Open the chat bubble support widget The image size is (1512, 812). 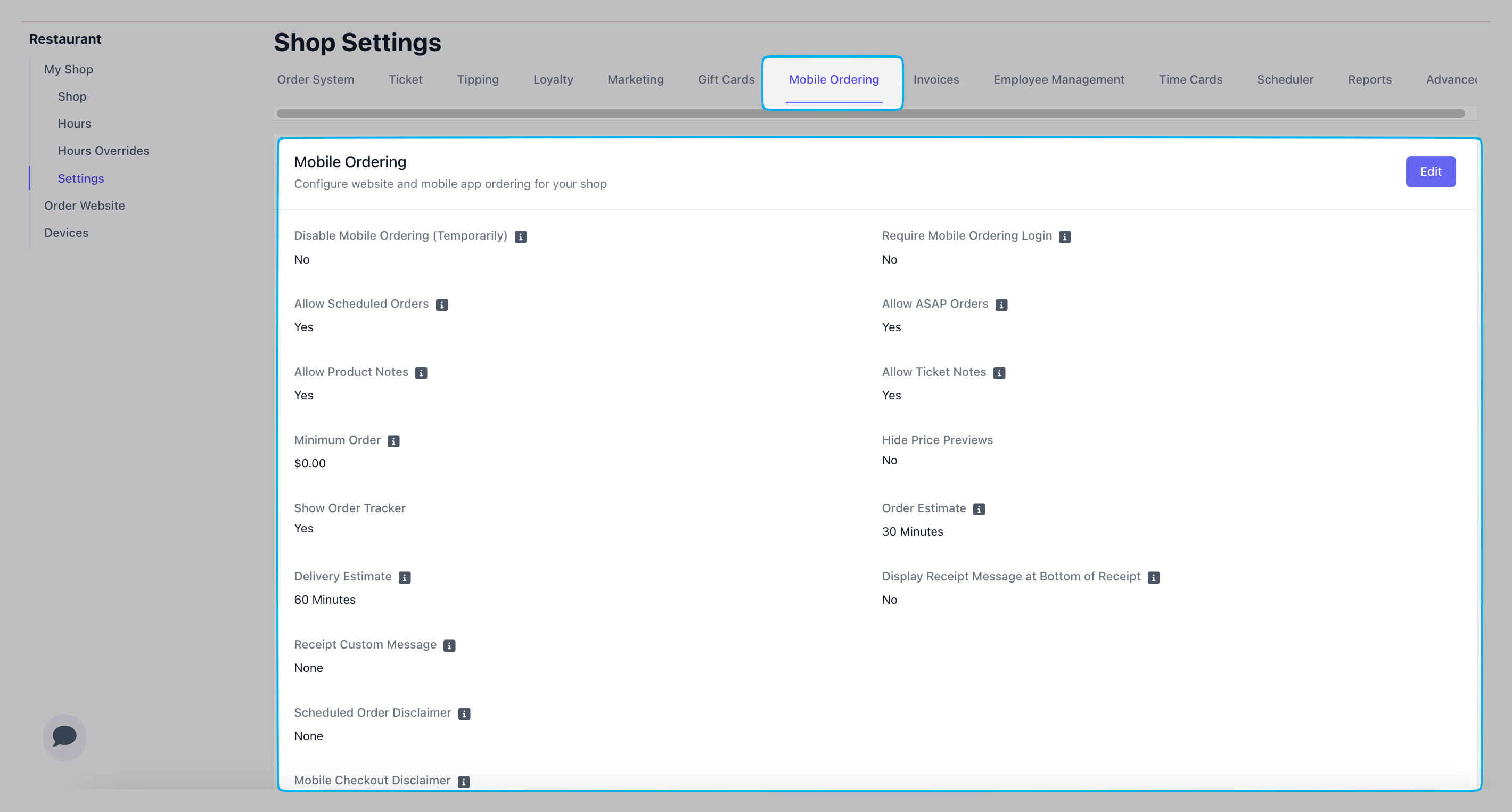click(x=64, y=736)
